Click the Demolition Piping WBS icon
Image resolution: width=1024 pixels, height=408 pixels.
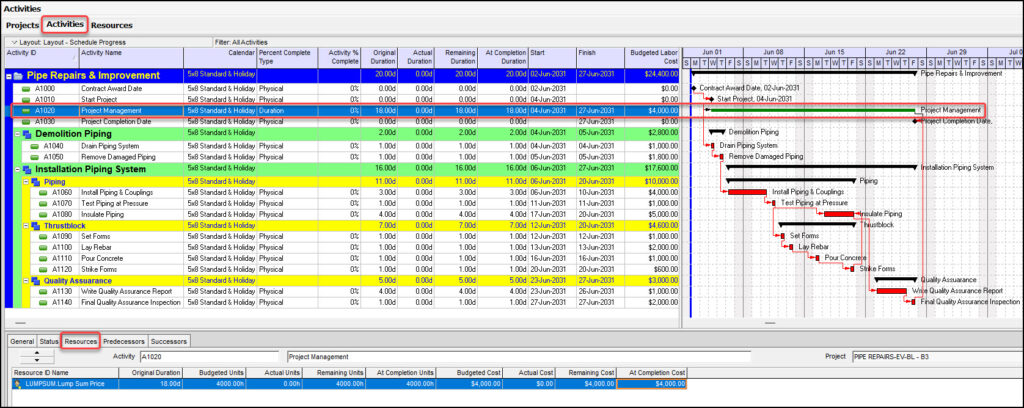27,134
